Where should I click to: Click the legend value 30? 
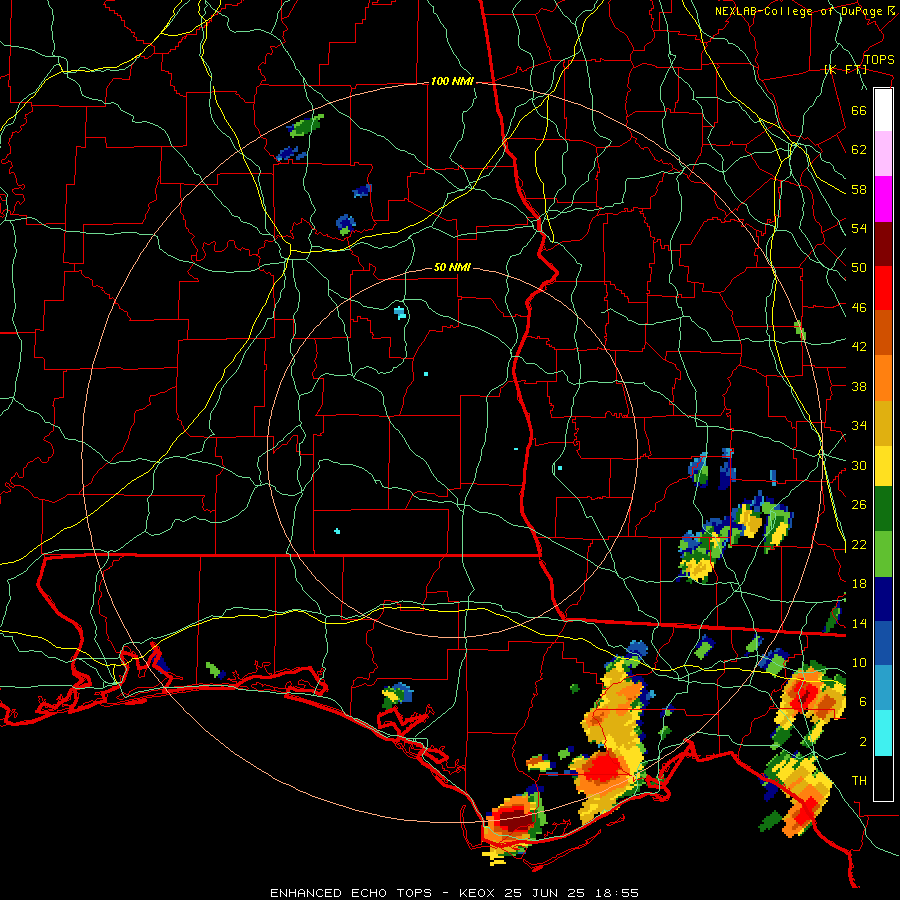click(859, 465)
